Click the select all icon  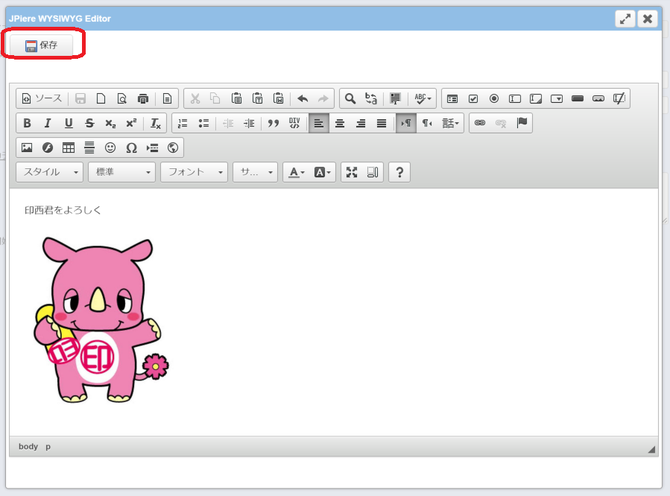pos(395,99)
